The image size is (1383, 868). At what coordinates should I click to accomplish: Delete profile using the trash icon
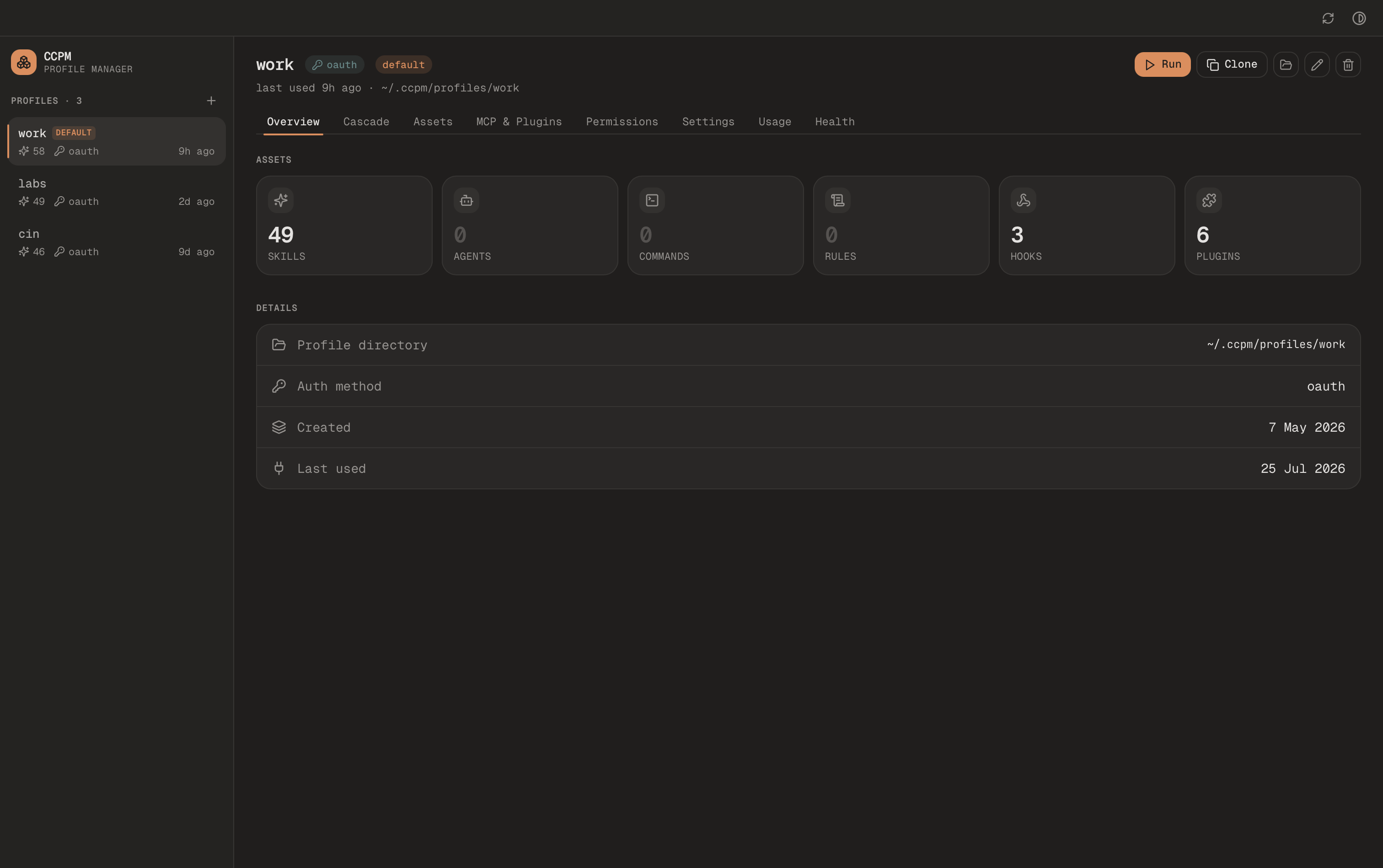click(x=1348, y=64)
